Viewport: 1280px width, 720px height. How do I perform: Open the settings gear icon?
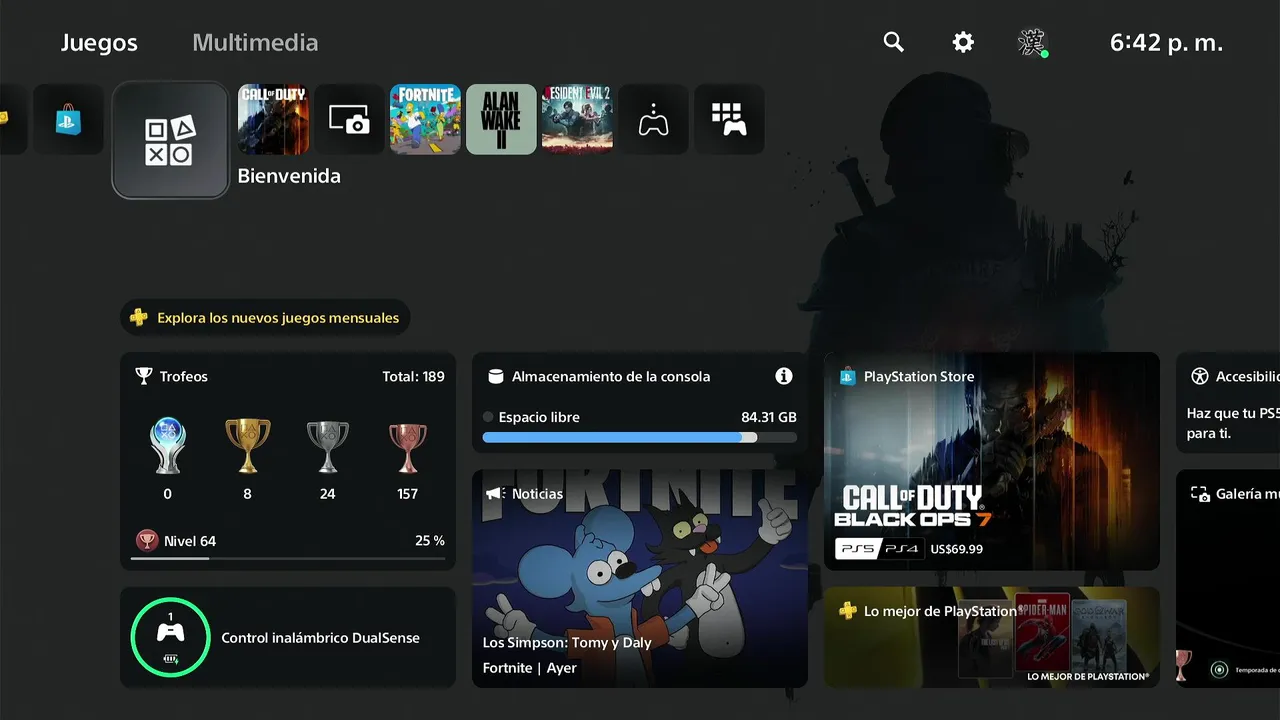tap(963, 42)
